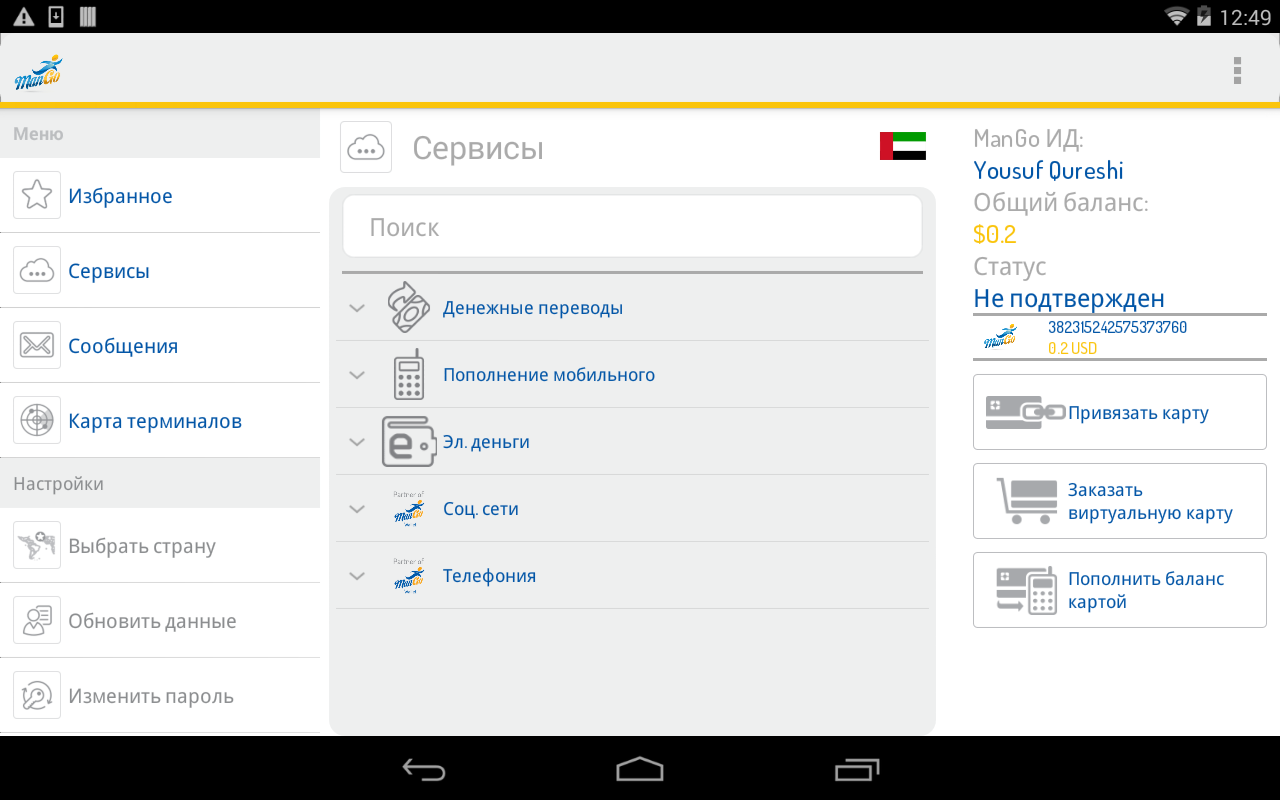1280x800 pixels.
Task: Select Обновить данные in settings
Action: point(160,620)
